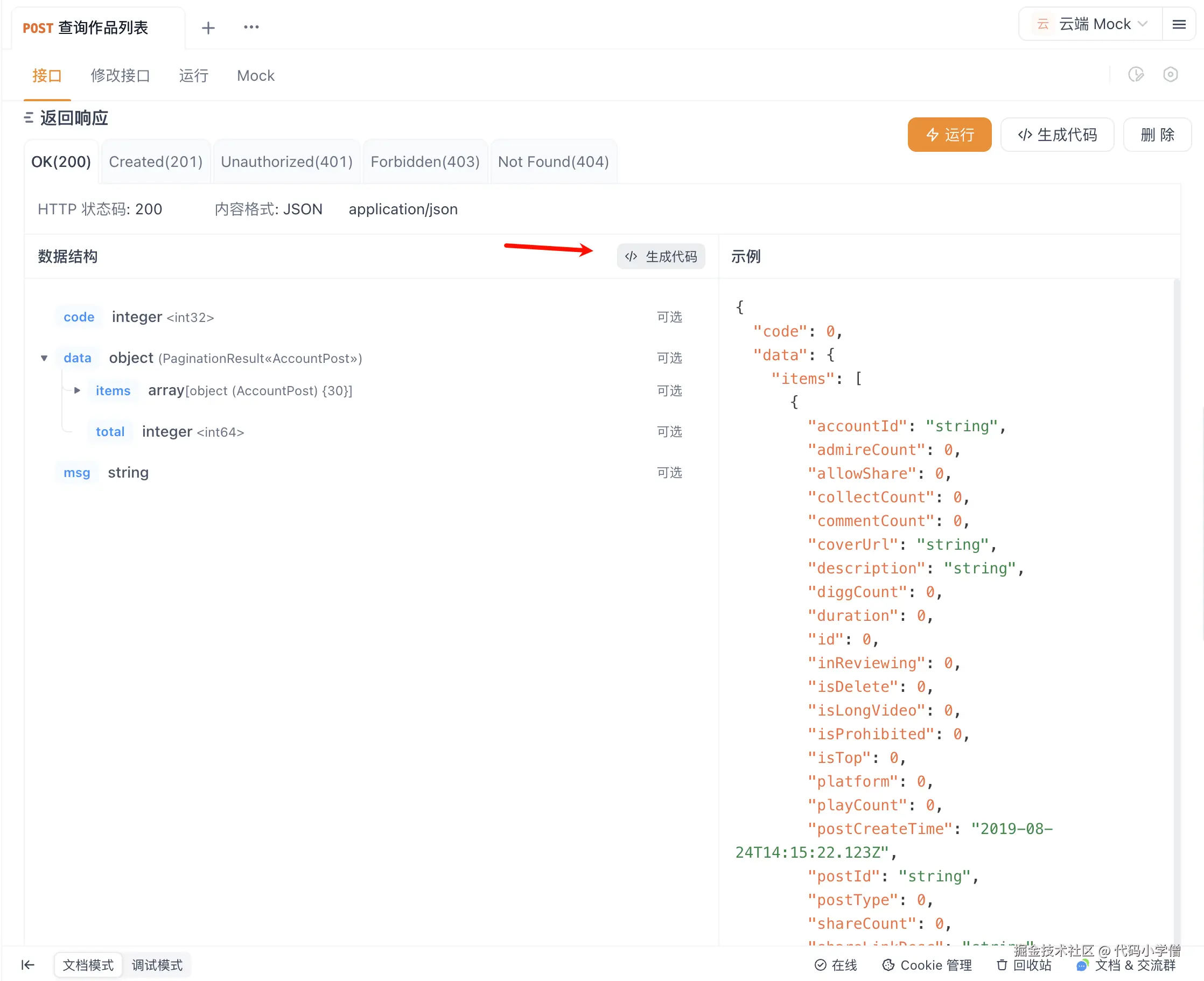The width and height of the screenshot is (1204, 981).
Task: Open Cookie 管理 from the status bar
Action: [927, 965]
